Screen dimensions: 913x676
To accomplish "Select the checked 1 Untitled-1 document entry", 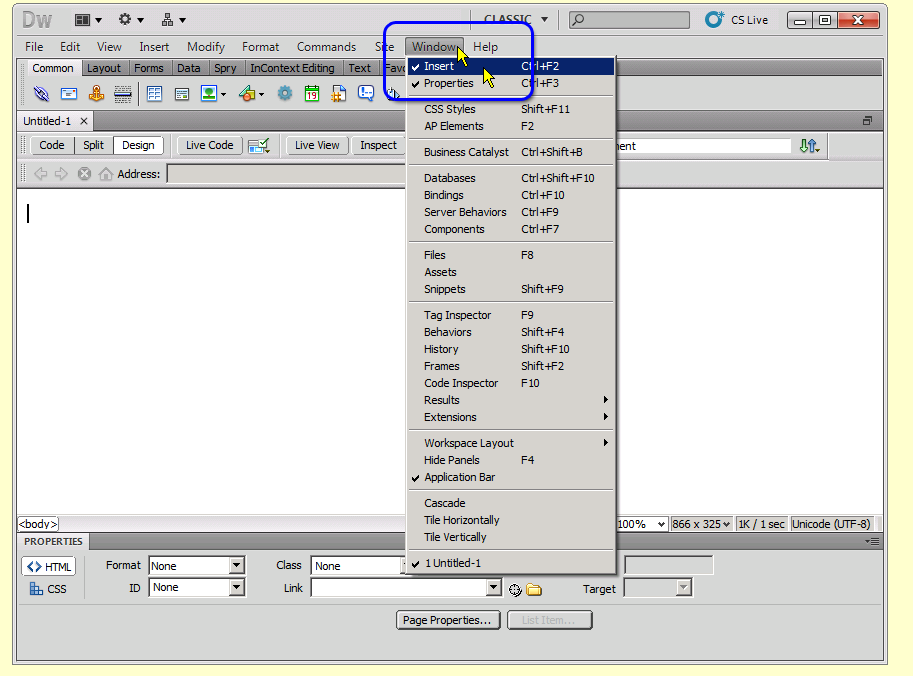I will (x=511, y=563).
